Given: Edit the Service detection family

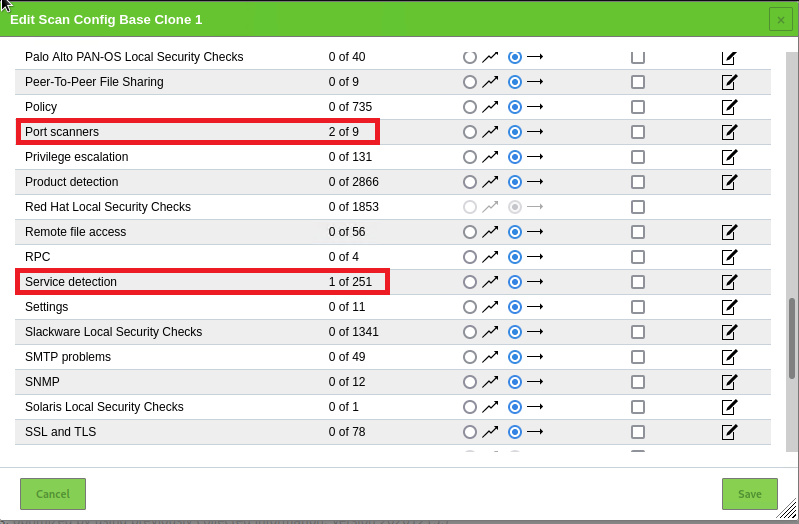Looking at the screenshot, I should [729, 282].
